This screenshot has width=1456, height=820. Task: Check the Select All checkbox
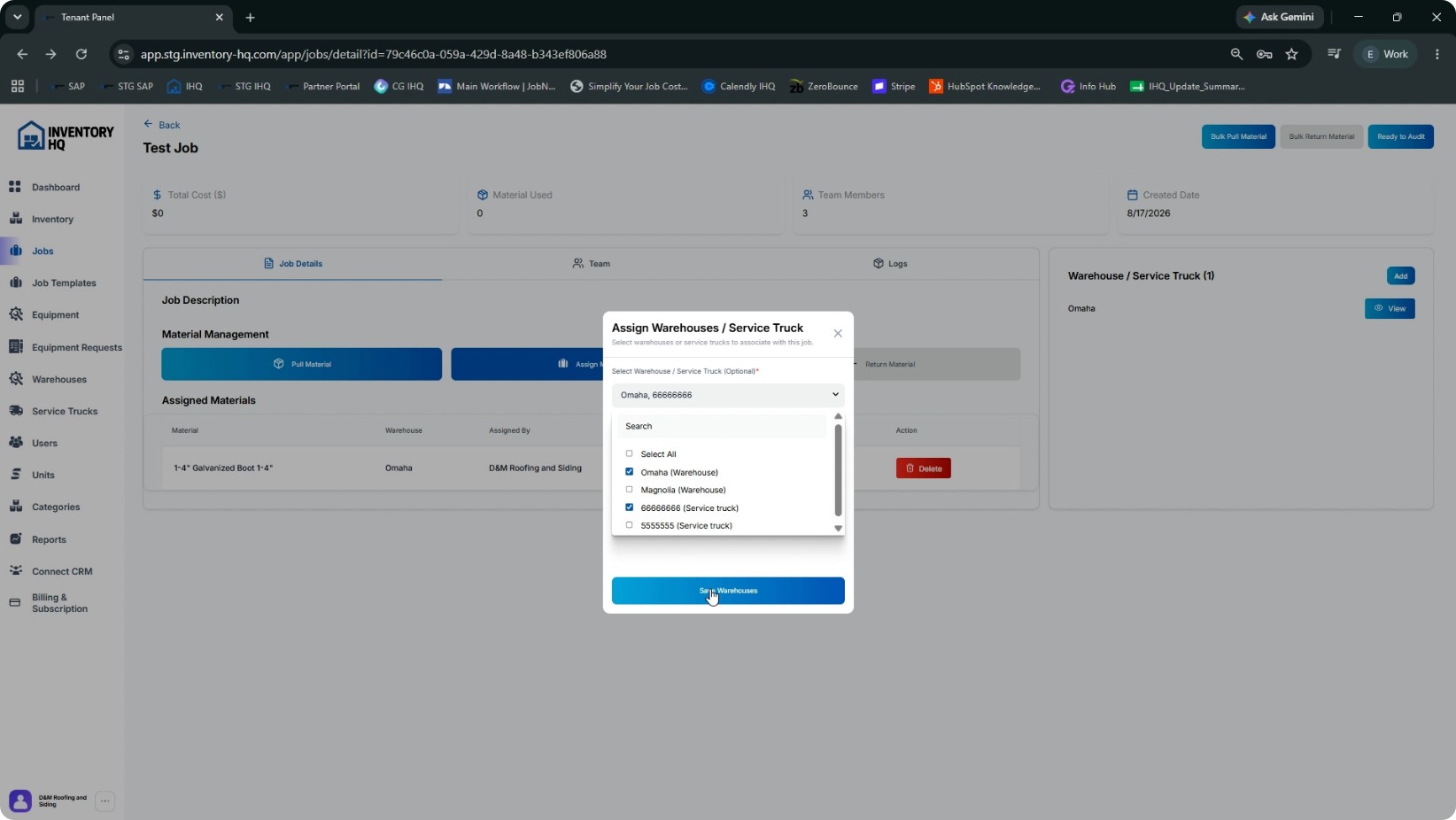pyautogui.click(x=630, y=453)
